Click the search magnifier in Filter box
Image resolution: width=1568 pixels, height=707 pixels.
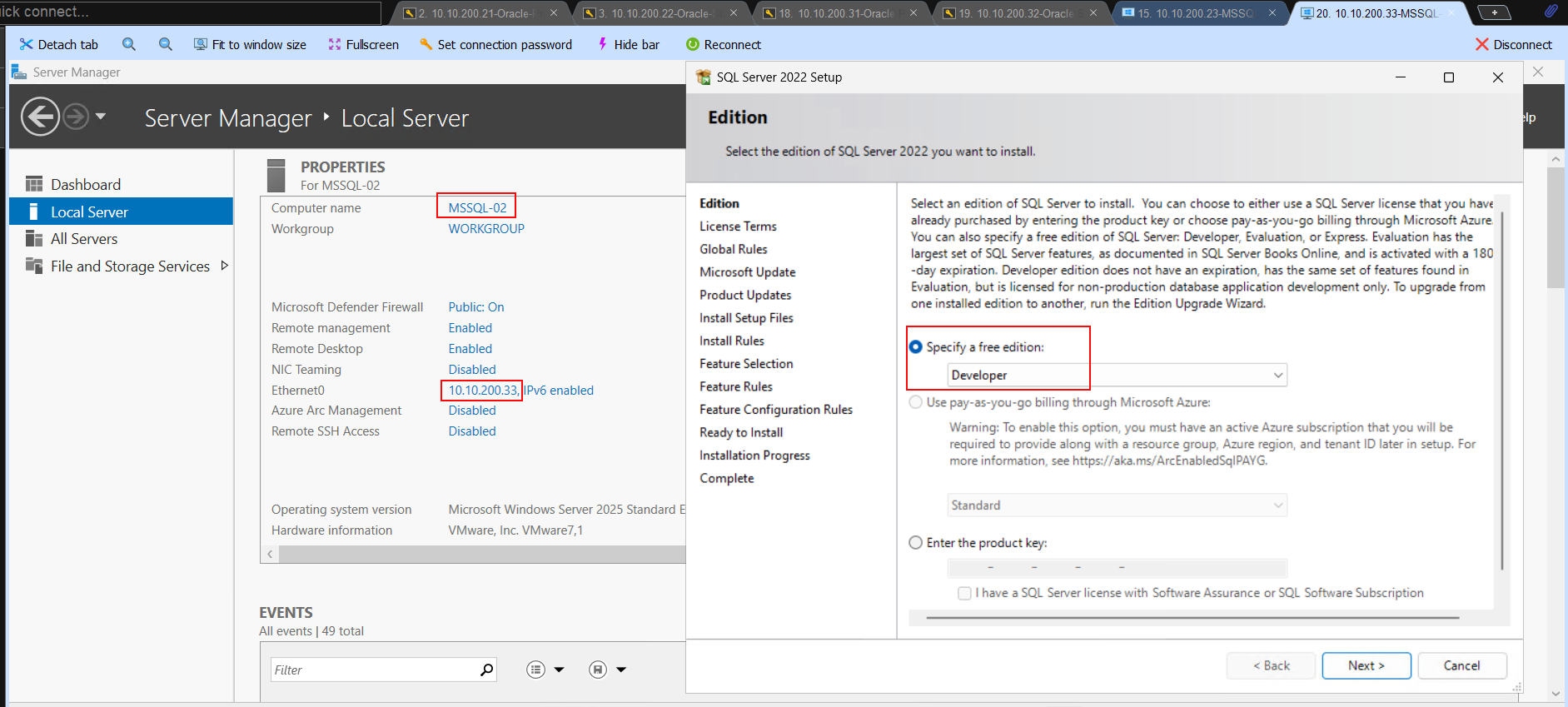point(487,670)
